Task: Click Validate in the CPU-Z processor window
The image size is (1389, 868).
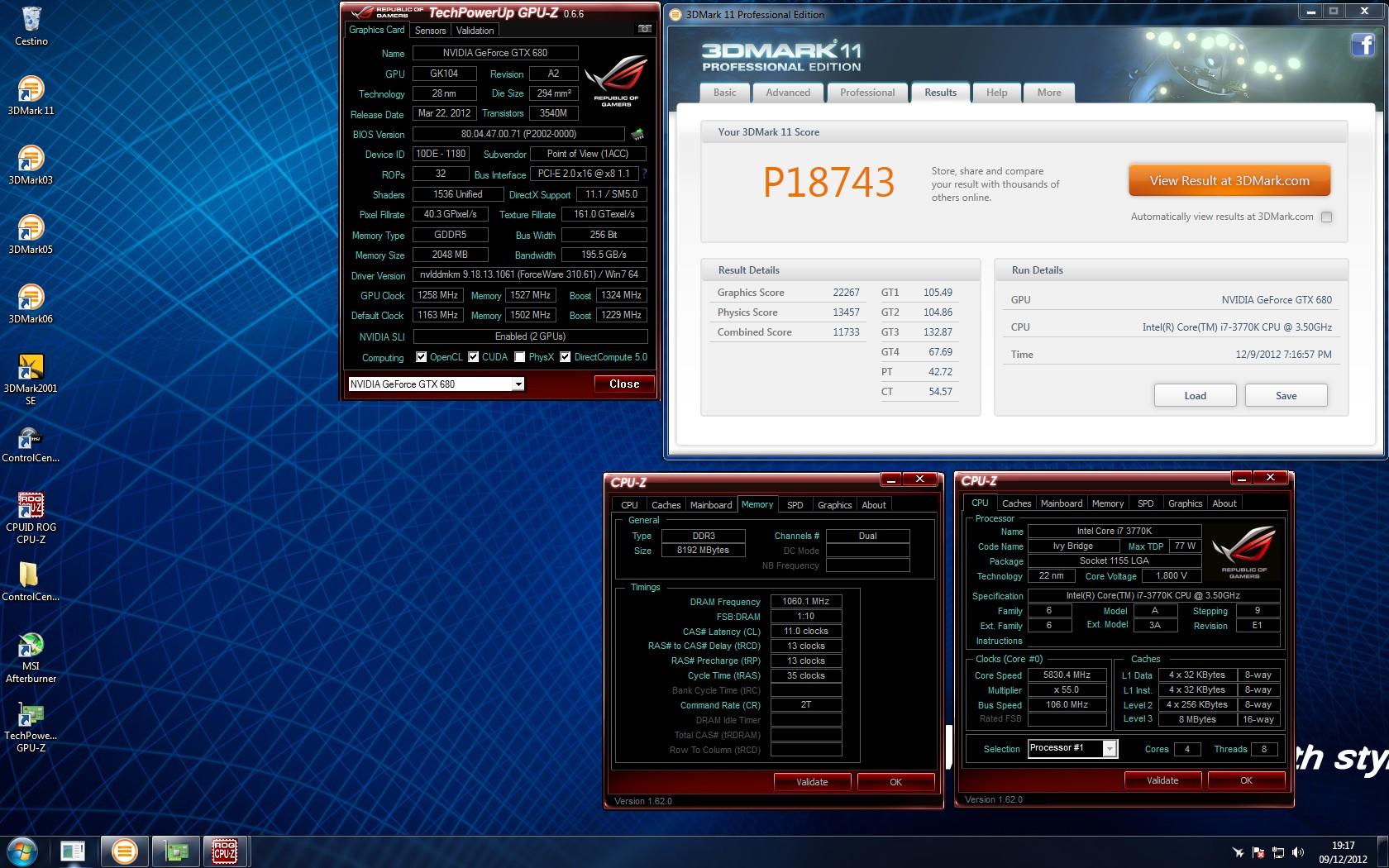Action: click(x=1162, y=780)
